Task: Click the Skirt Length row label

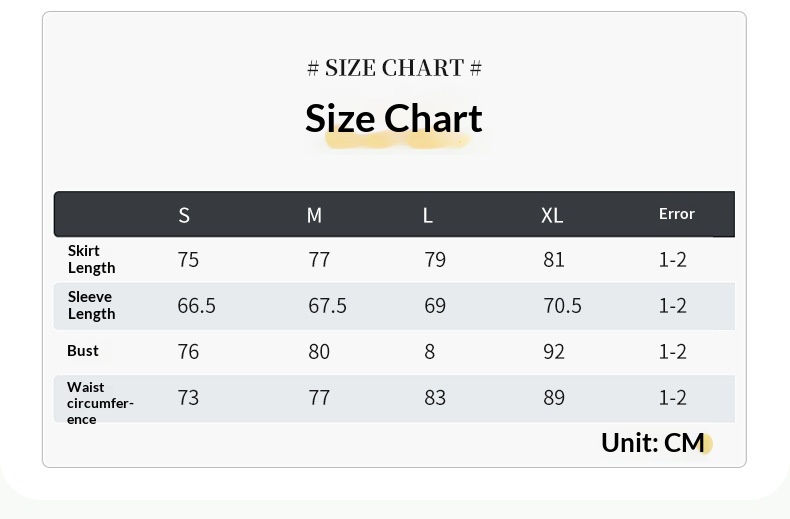Action: click(x=91, y=259)
